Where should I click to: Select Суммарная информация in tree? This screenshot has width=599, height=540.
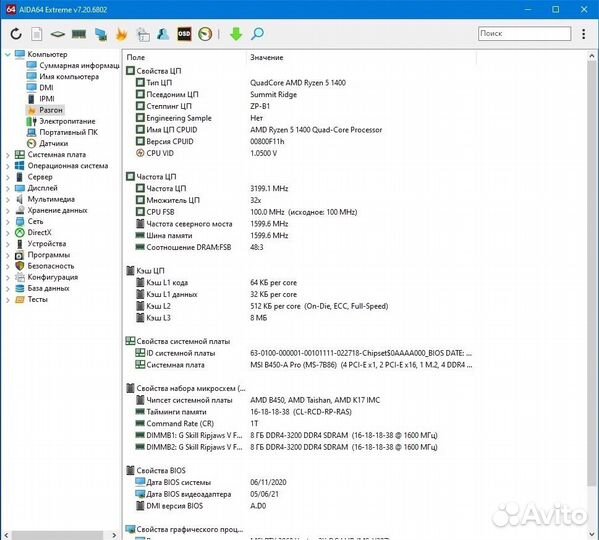click(73, 66)
